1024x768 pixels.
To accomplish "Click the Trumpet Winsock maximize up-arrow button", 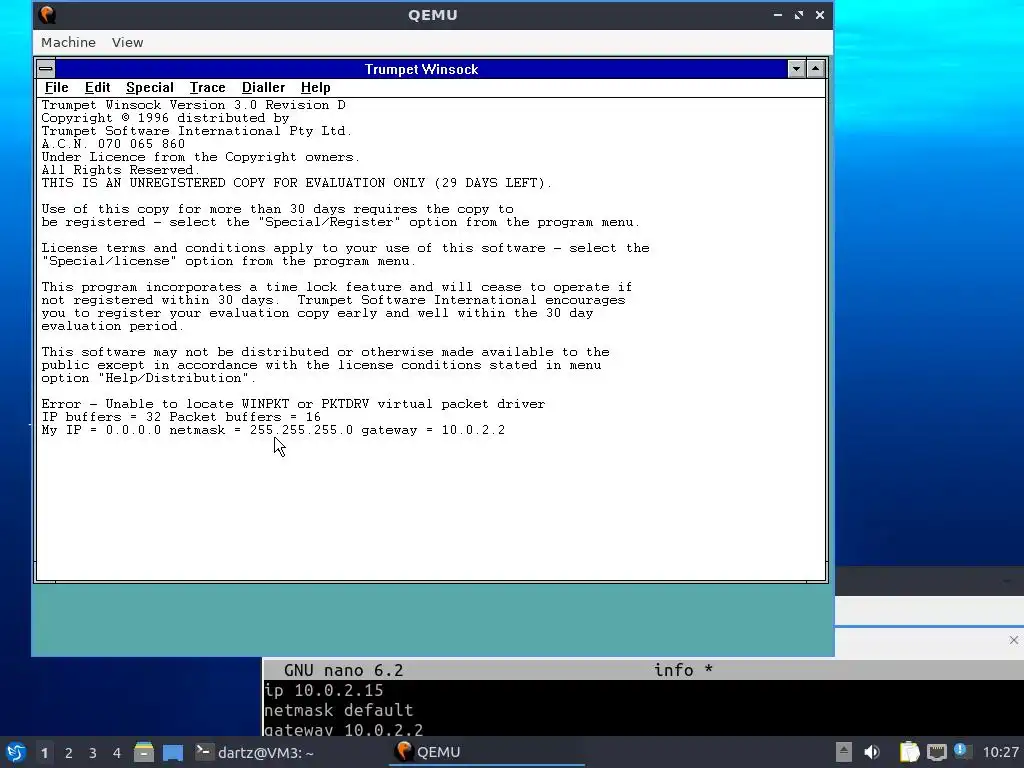I will [816, 69].
